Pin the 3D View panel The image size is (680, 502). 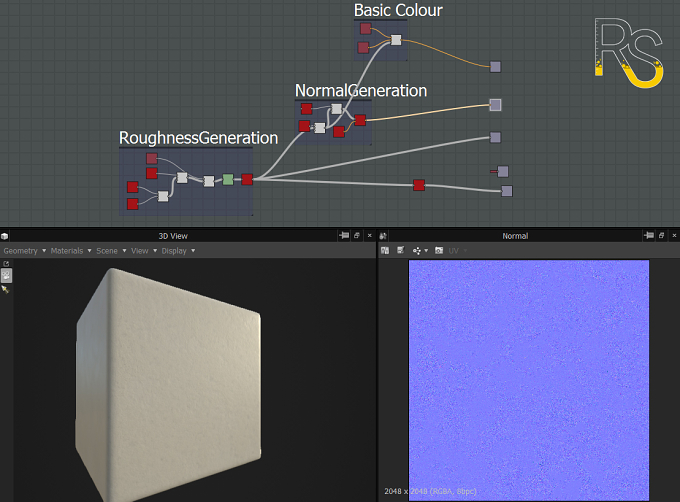coord(344,235)
